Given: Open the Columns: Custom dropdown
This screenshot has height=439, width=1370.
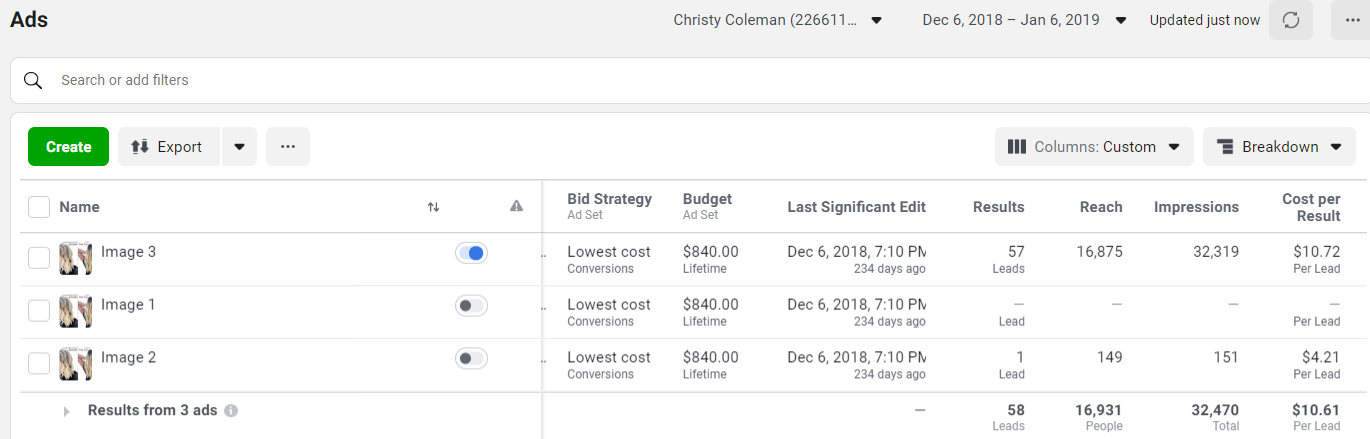Looking at the screenshot, I should [1094, 147].
